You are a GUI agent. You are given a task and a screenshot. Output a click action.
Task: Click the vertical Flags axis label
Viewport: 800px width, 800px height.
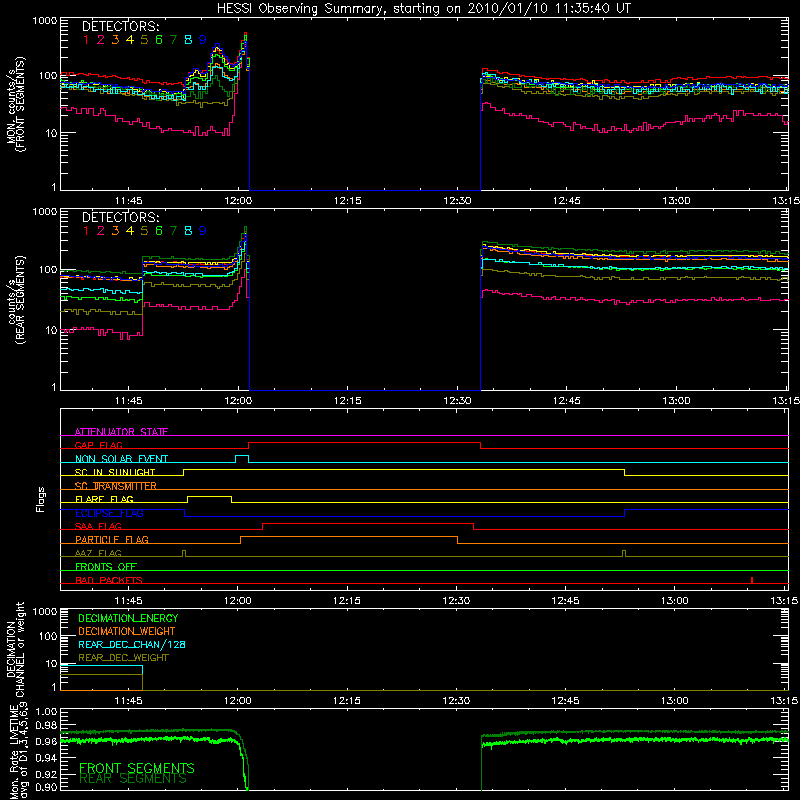[x=40, y=499]
